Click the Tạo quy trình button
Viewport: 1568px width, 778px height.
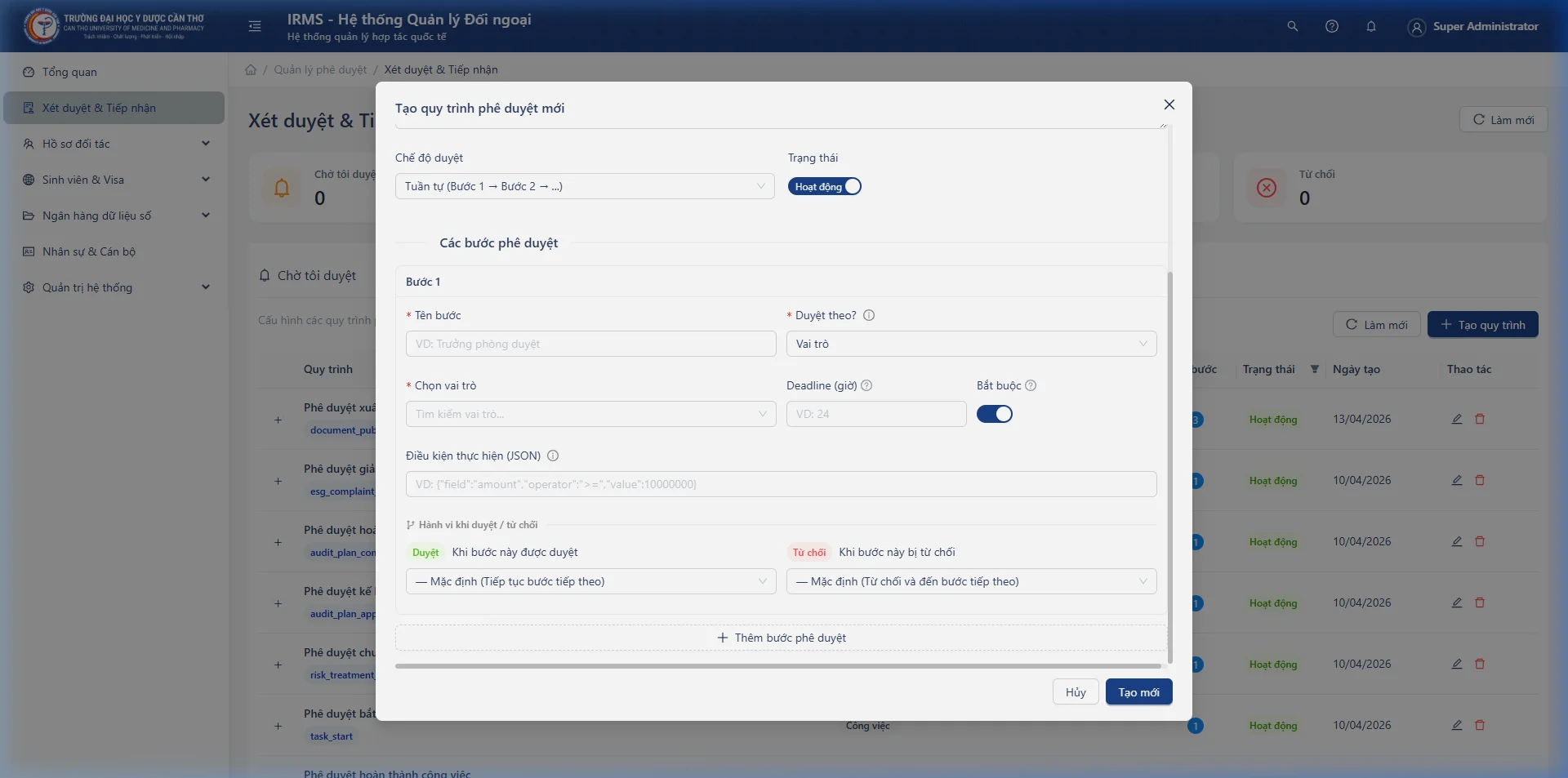point(1483,325)
